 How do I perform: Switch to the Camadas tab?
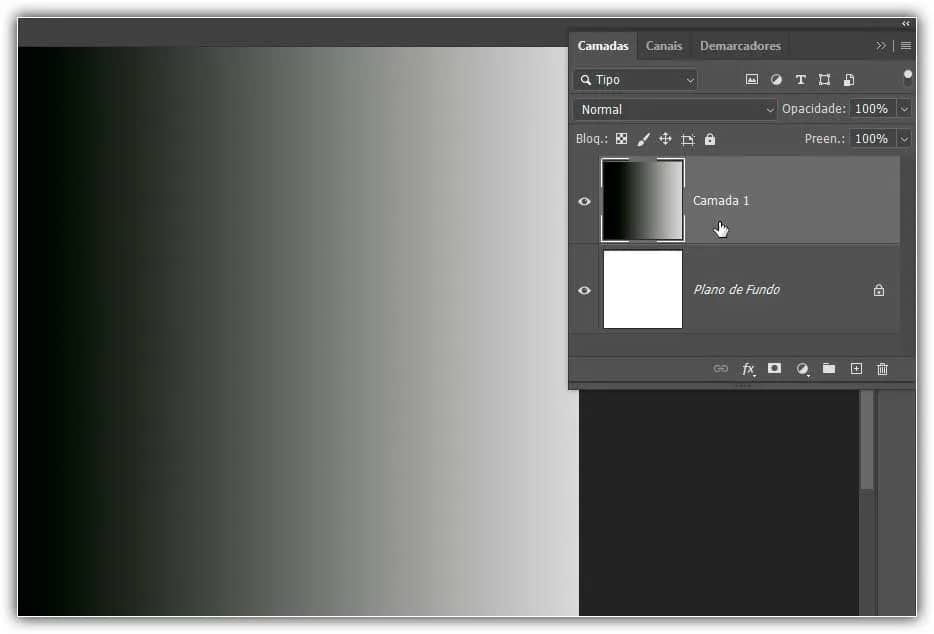pos(603,46)
